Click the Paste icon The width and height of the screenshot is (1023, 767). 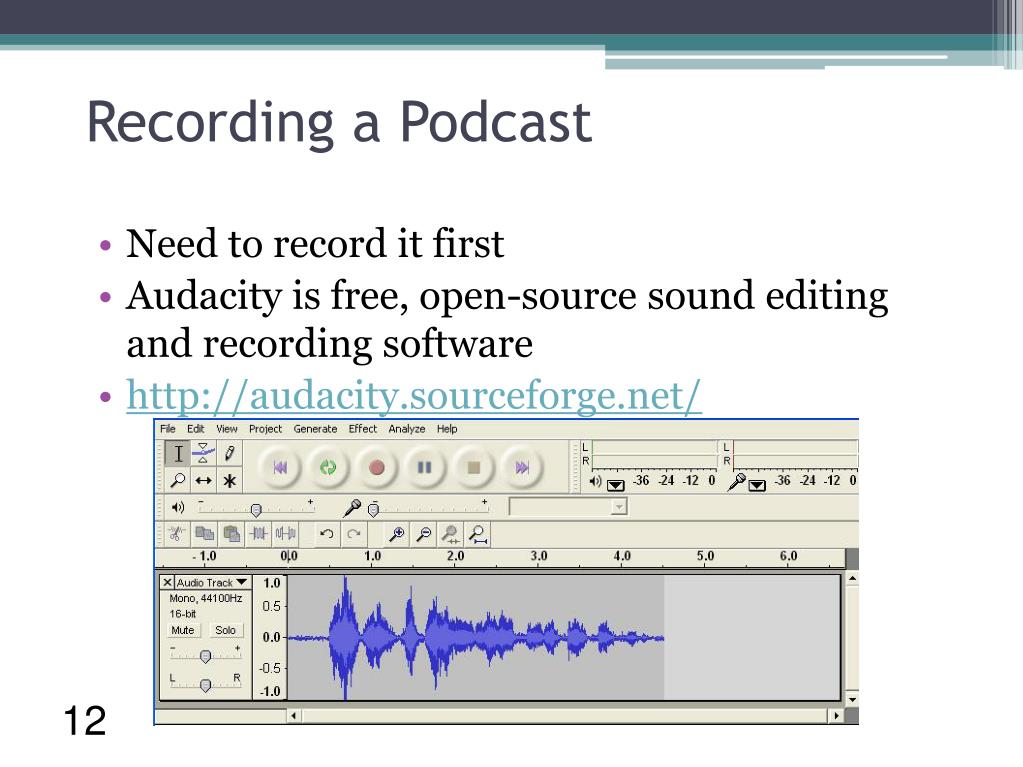click(x=232, y=534)
